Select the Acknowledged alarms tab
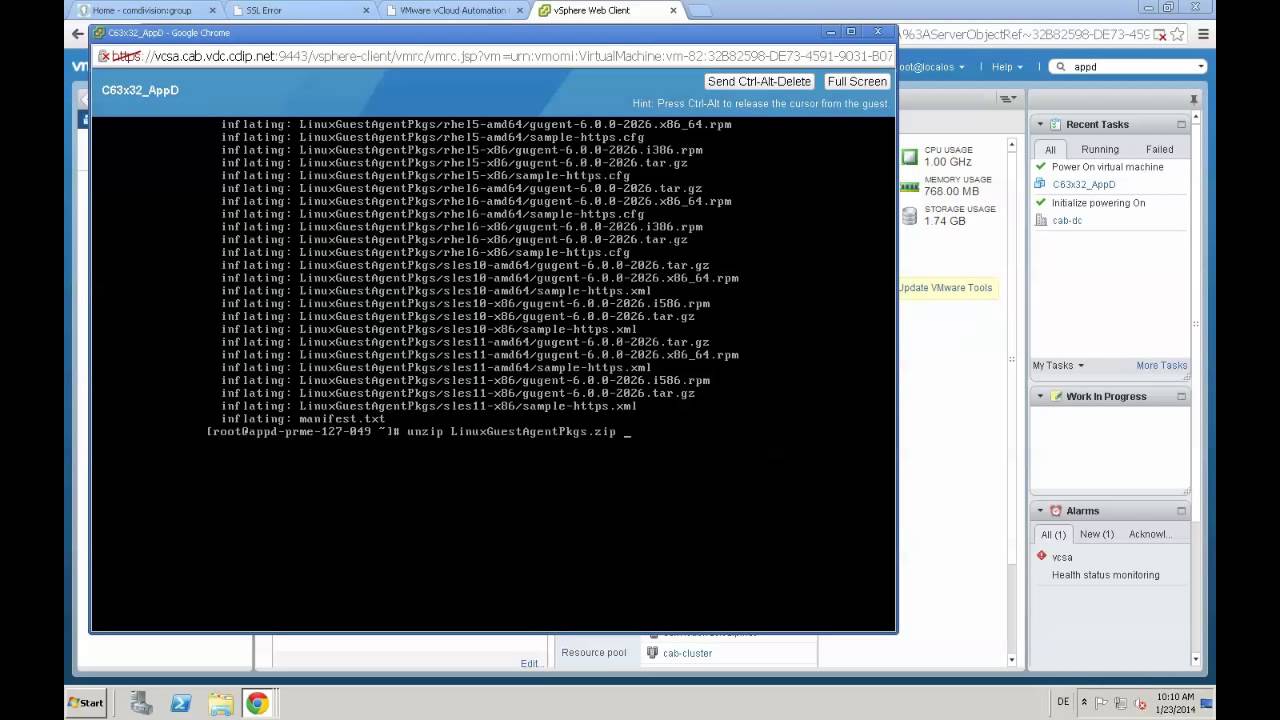This screenshot has width=1280, height=720. 1149,534
